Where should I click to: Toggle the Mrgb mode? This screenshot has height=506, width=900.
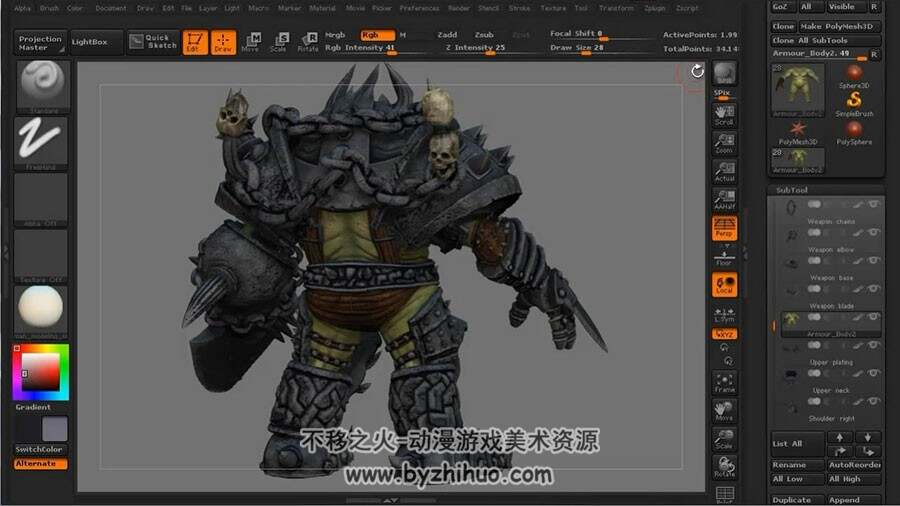tap(335, 35)
